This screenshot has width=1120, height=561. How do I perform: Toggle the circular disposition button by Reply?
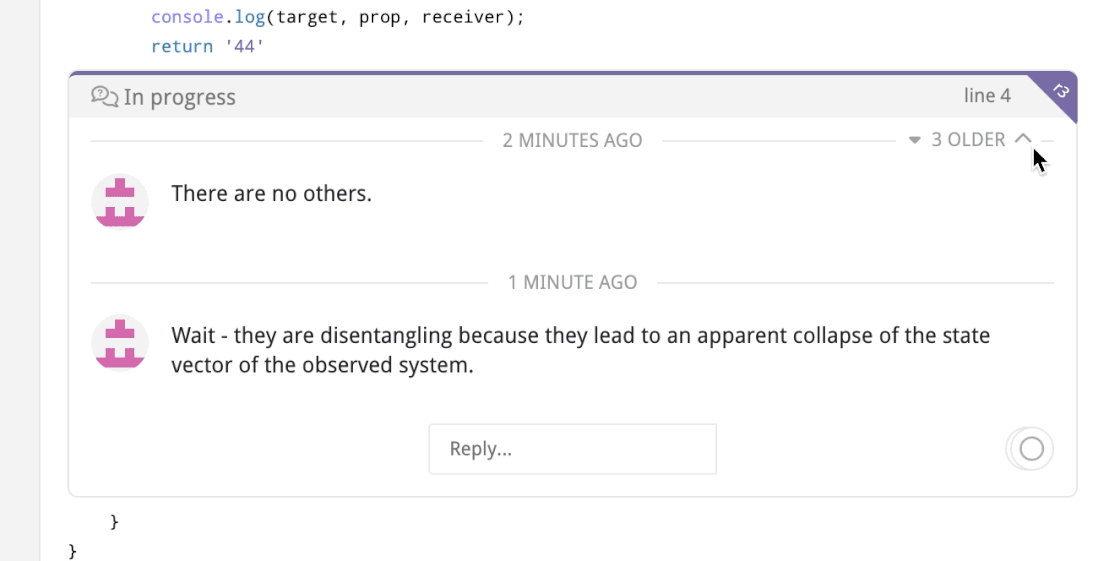(x=1031, y=449)
